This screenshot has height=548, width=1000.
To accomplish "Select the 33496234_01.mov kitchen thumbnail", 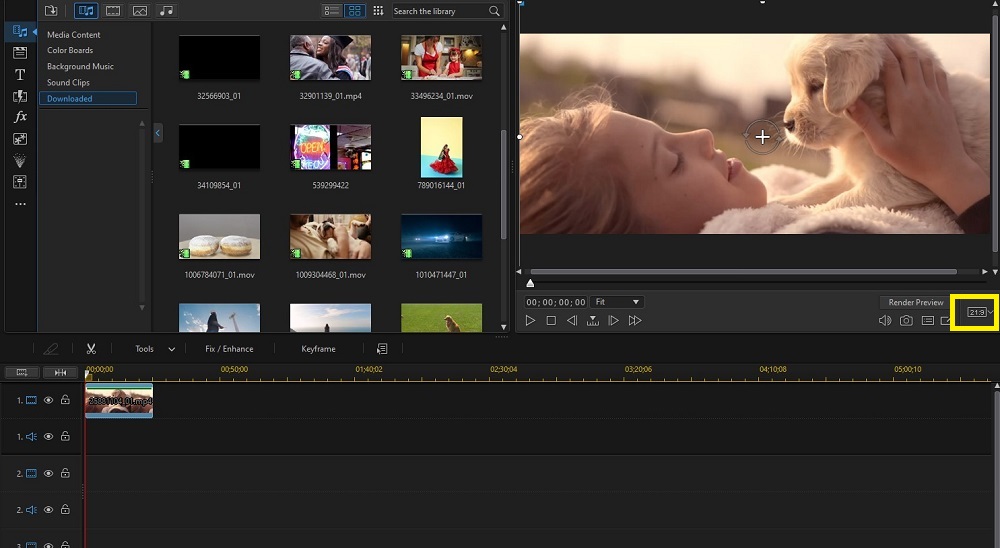I will (441, 57).
